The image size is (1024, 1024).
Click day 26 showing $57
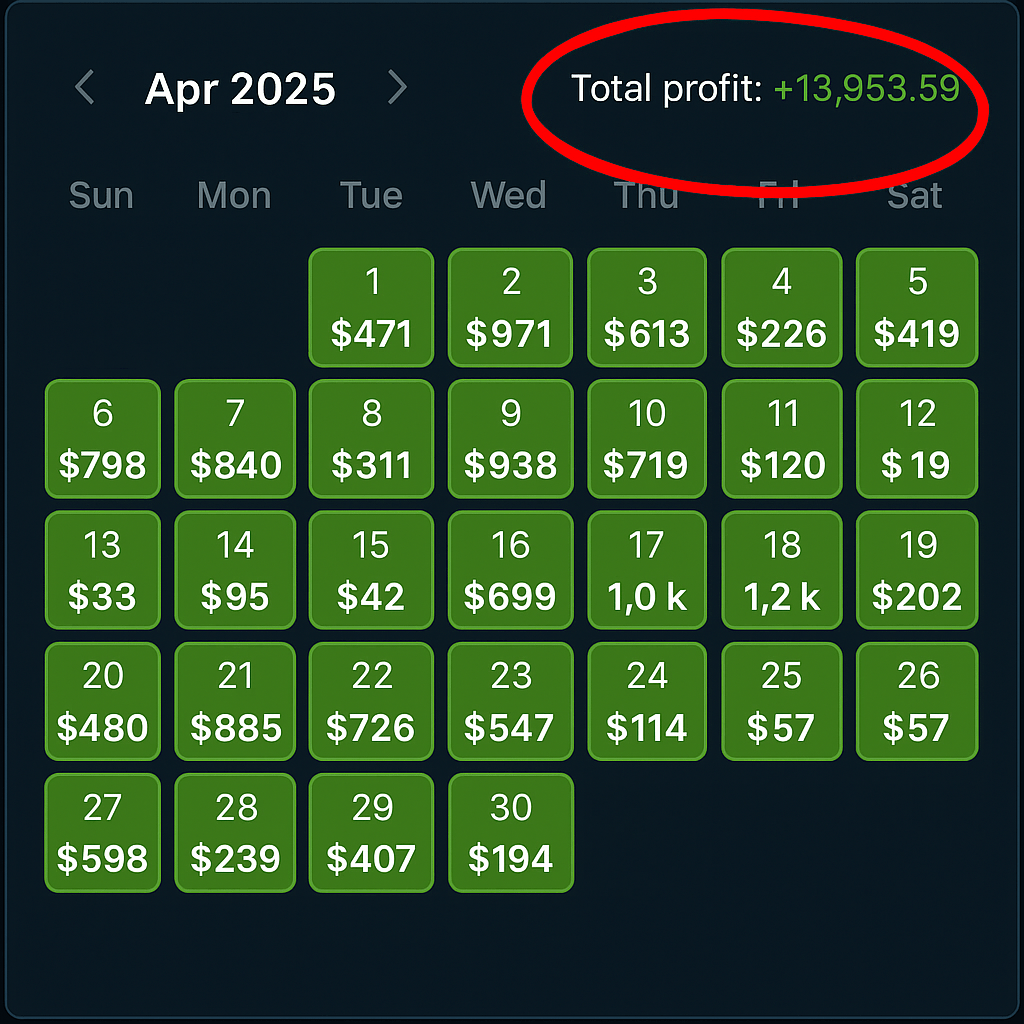tap(917, 702)
